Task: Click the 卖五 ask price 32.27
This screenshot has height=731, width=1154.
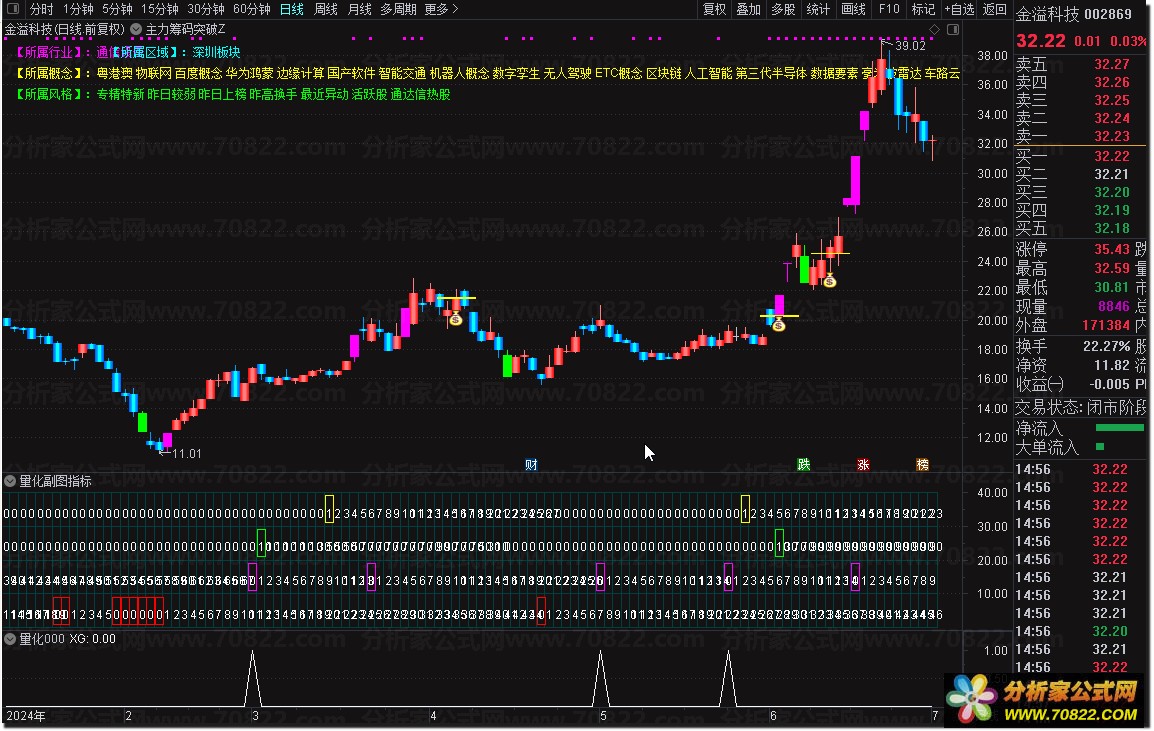Action: (x=1111, y=64)
